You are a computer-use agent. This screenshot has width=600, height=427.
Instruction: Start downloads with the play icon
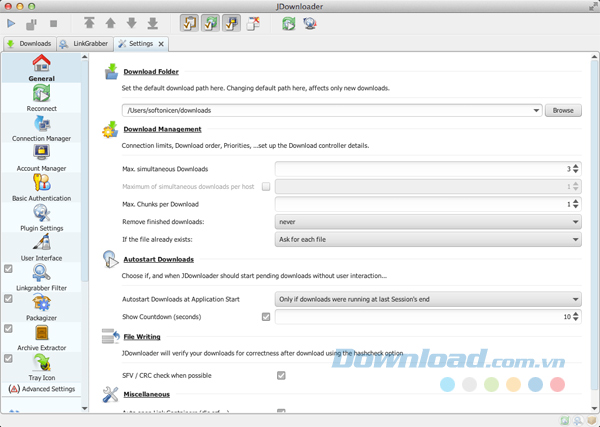pyautogui.click(x=11, y=24)
